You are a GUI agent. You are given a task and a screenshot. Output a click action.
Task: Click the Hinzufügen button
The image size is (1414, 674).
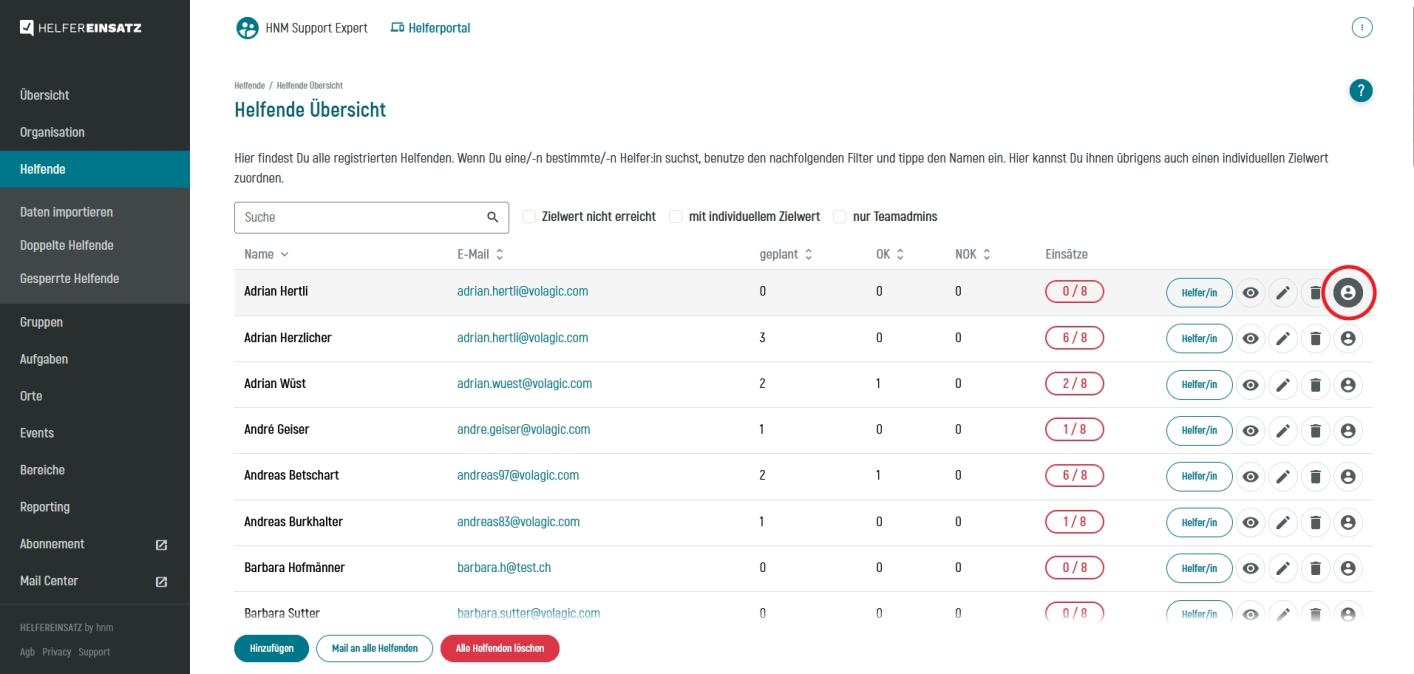[x=272, y=648]
